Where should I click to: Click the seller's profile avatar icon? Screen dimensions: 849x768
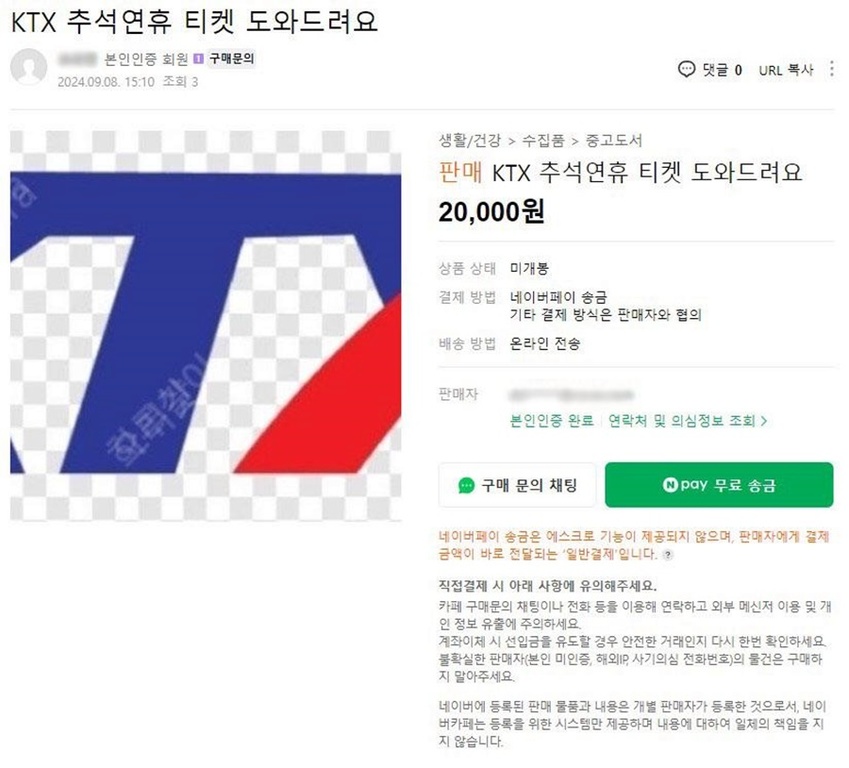pyautogui.click(x=28, y=67)
